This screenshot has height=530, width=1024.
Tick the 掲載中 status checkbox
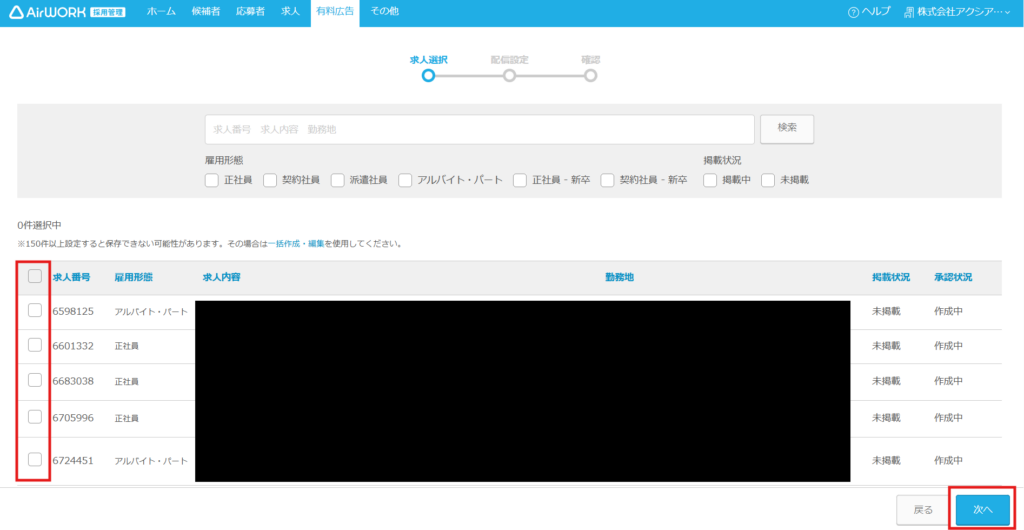[x=710, y=181]
